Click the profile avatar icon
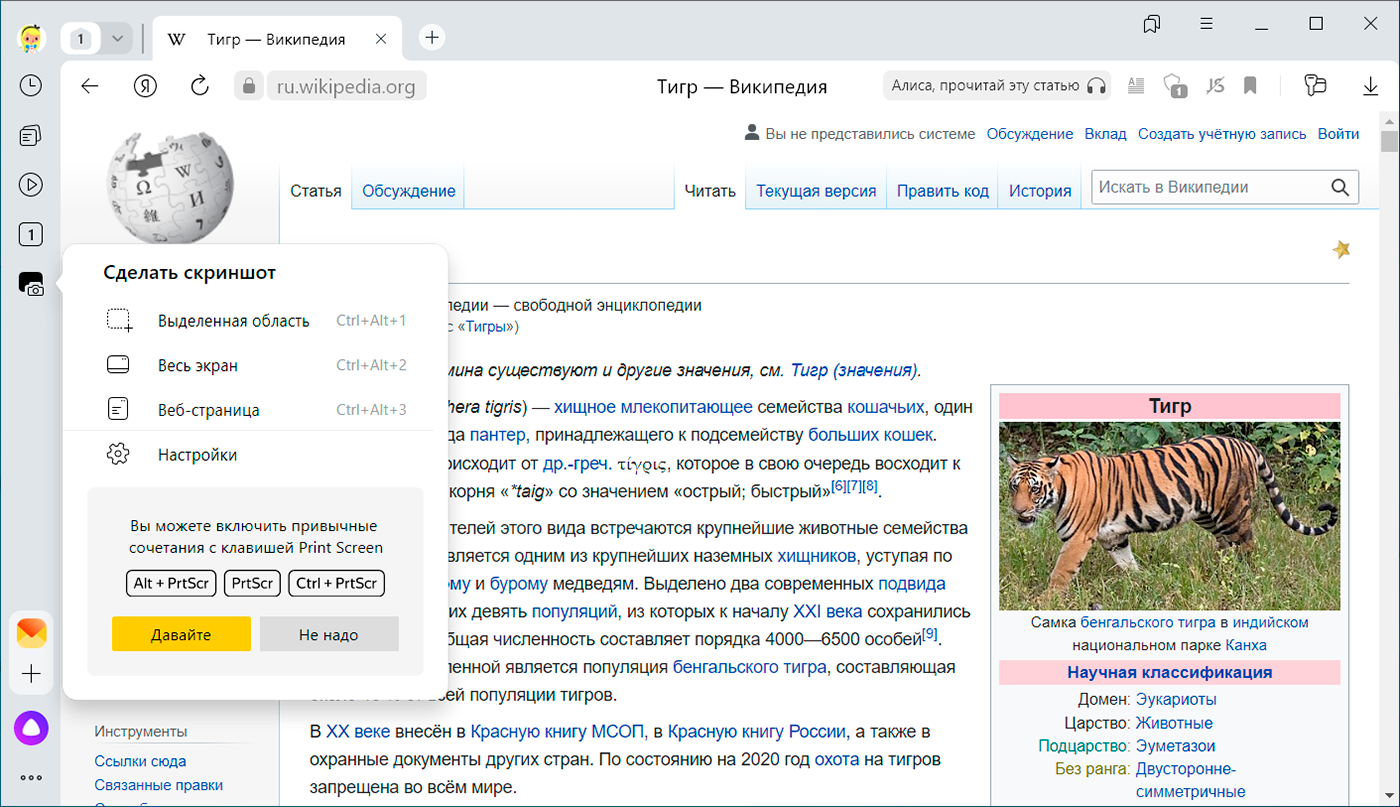Image resolution: width=1400 pixels, height=807 pixels. tap(31, 39)
